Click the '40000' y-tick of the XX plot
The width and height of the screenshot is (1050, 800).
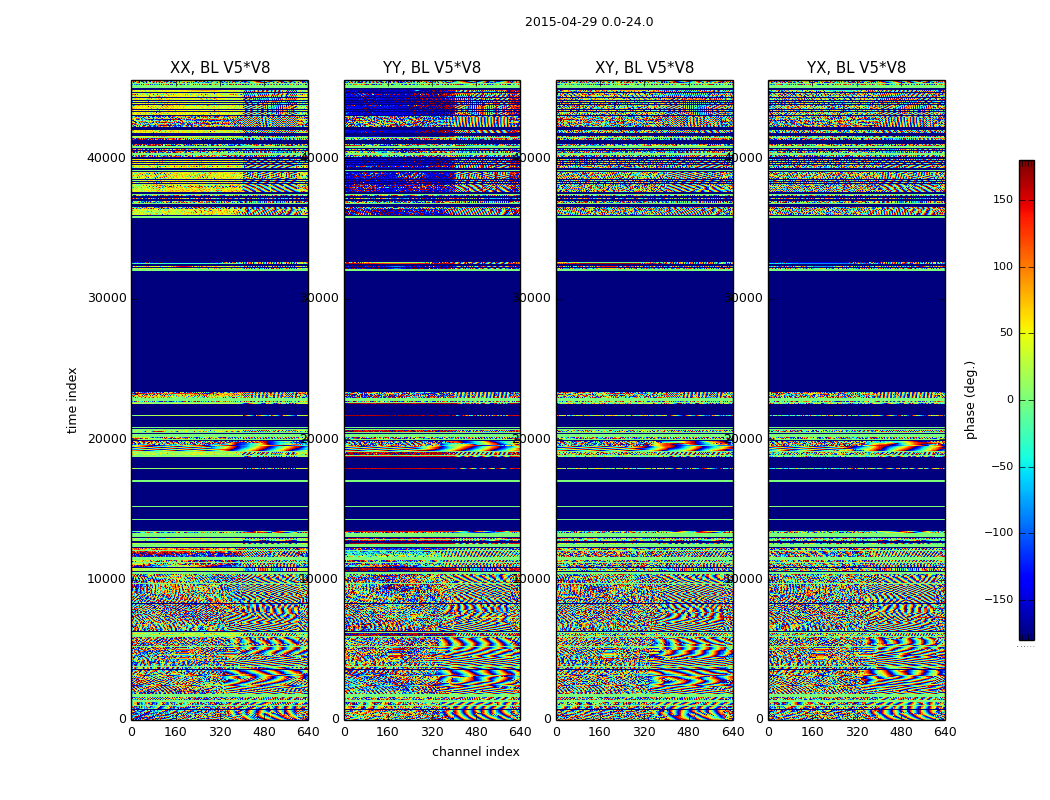click(x=106, y=158)
